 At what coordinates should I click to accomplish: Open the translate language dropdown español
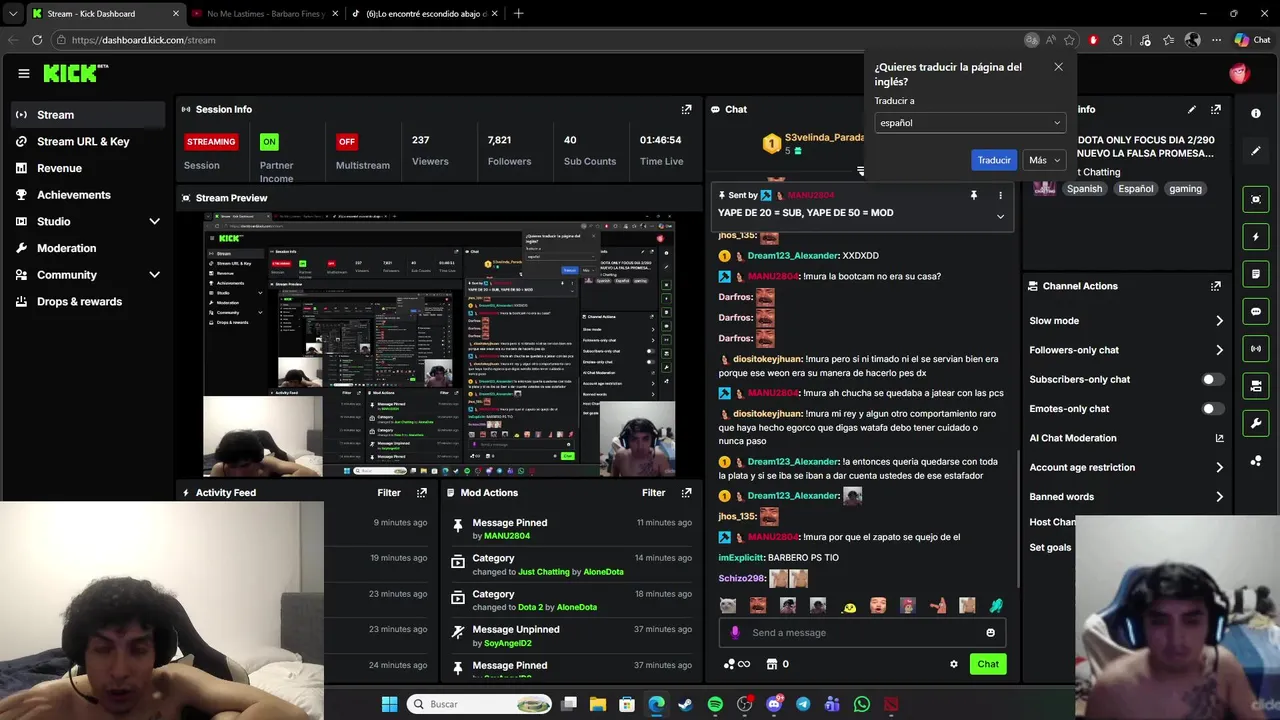point(970,123)
